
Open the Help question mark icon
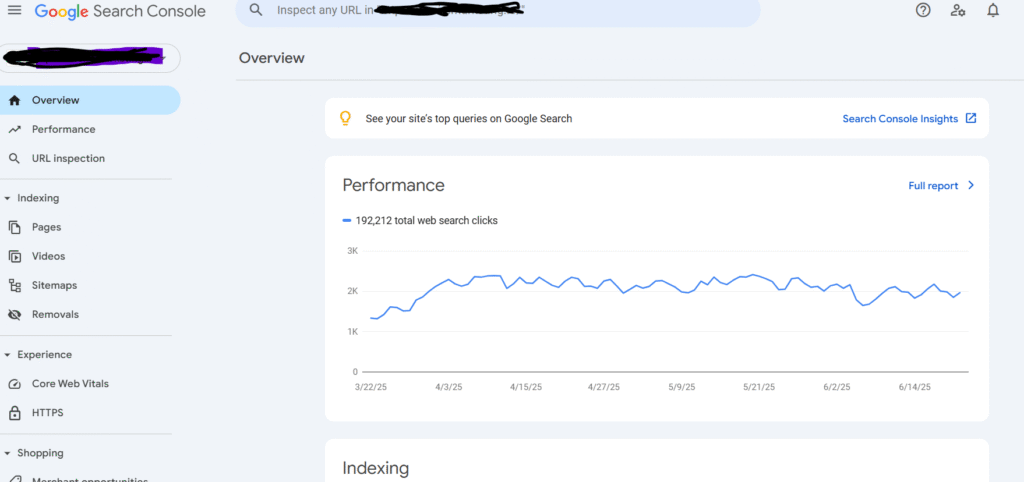click(x=923, y=10)
